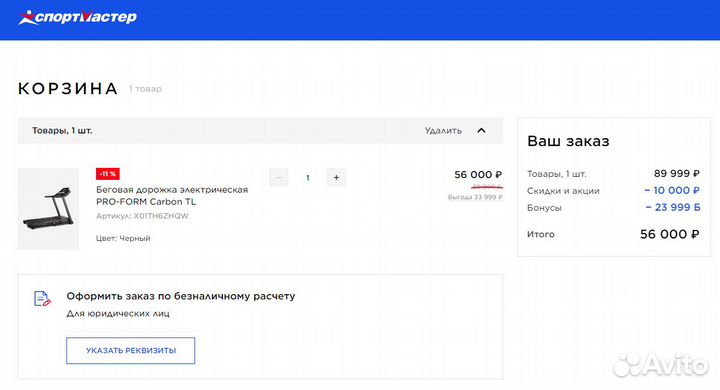The height and width of the screenshot is (390, 720).
Task: Click the -11 % discount badge
Action: [x=107, y=174]
